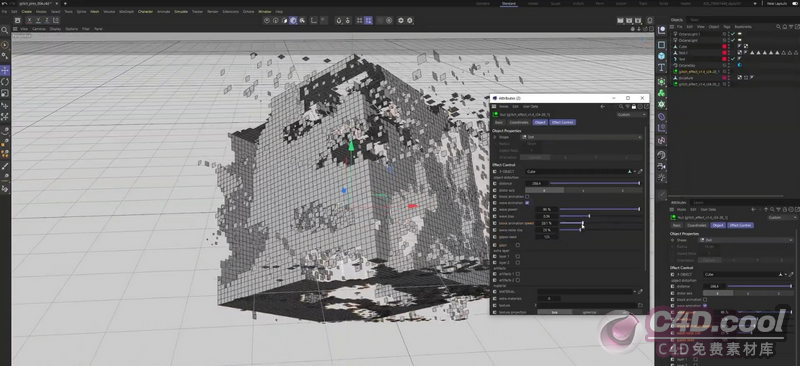Click the lock icon in Attributes window

coord(634,107)
